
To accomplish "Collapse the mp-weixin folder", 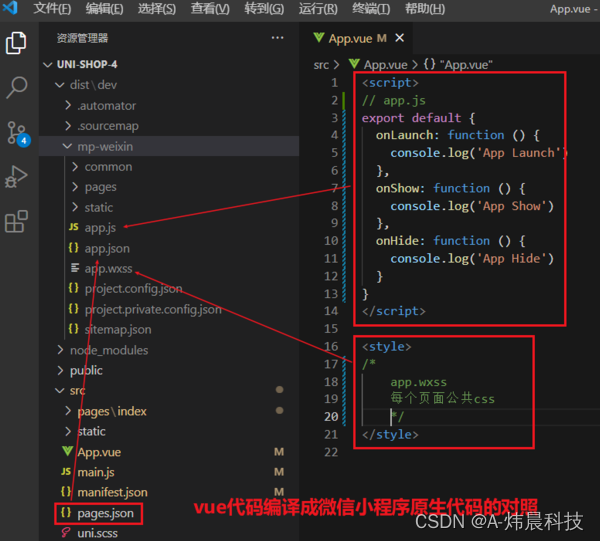I will pos(67,146).
